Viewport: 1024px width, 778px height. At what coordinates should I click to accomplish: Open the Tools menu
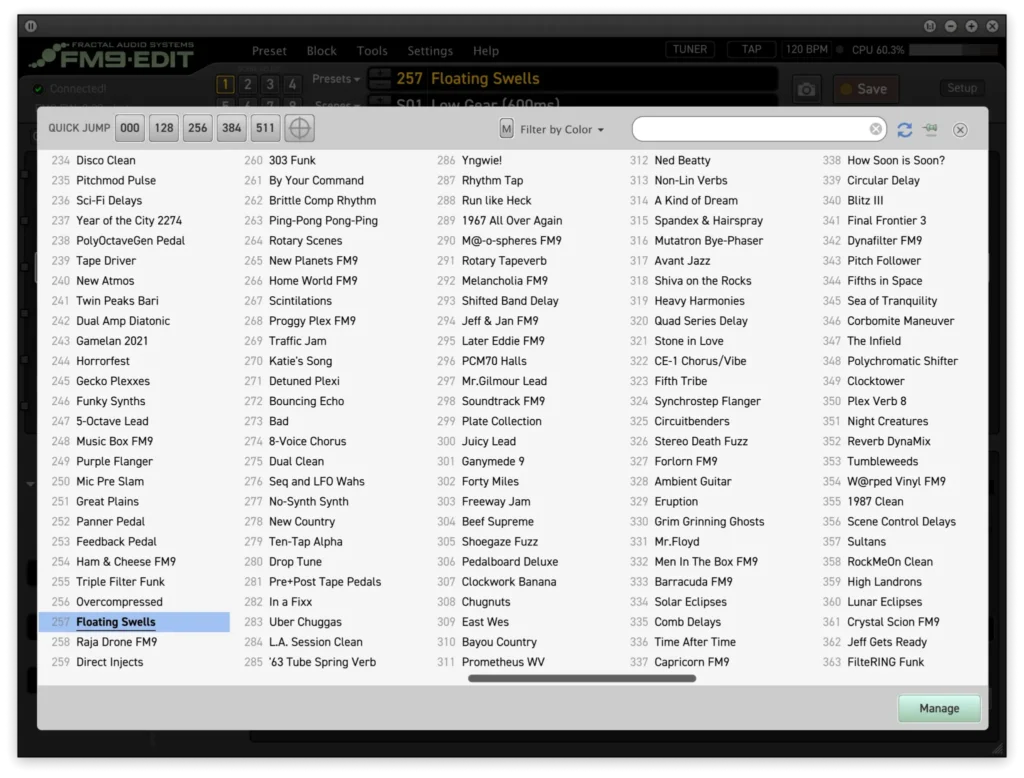click(x=372, y=51)
